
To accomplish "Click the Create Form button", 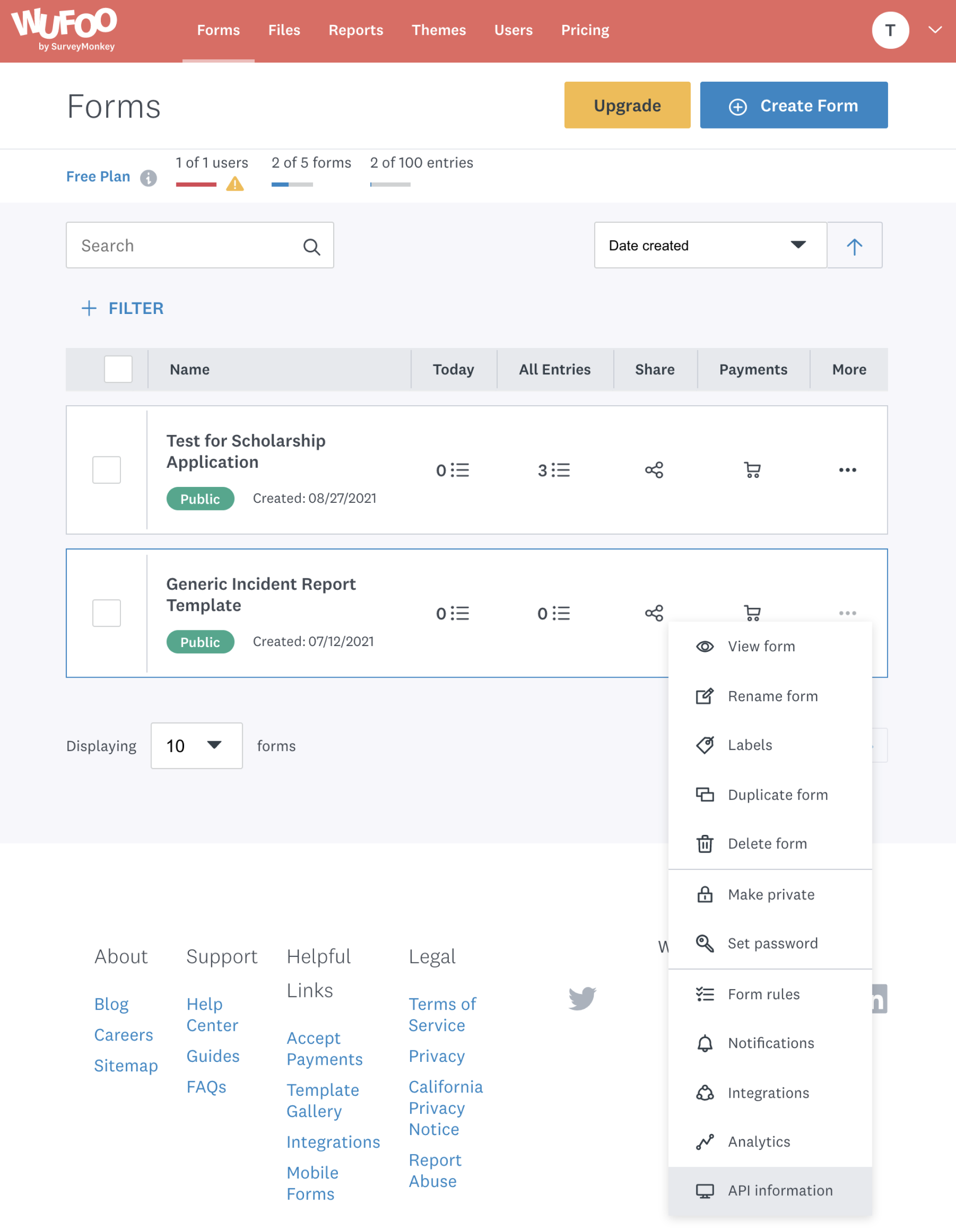I will click(793, 106).
